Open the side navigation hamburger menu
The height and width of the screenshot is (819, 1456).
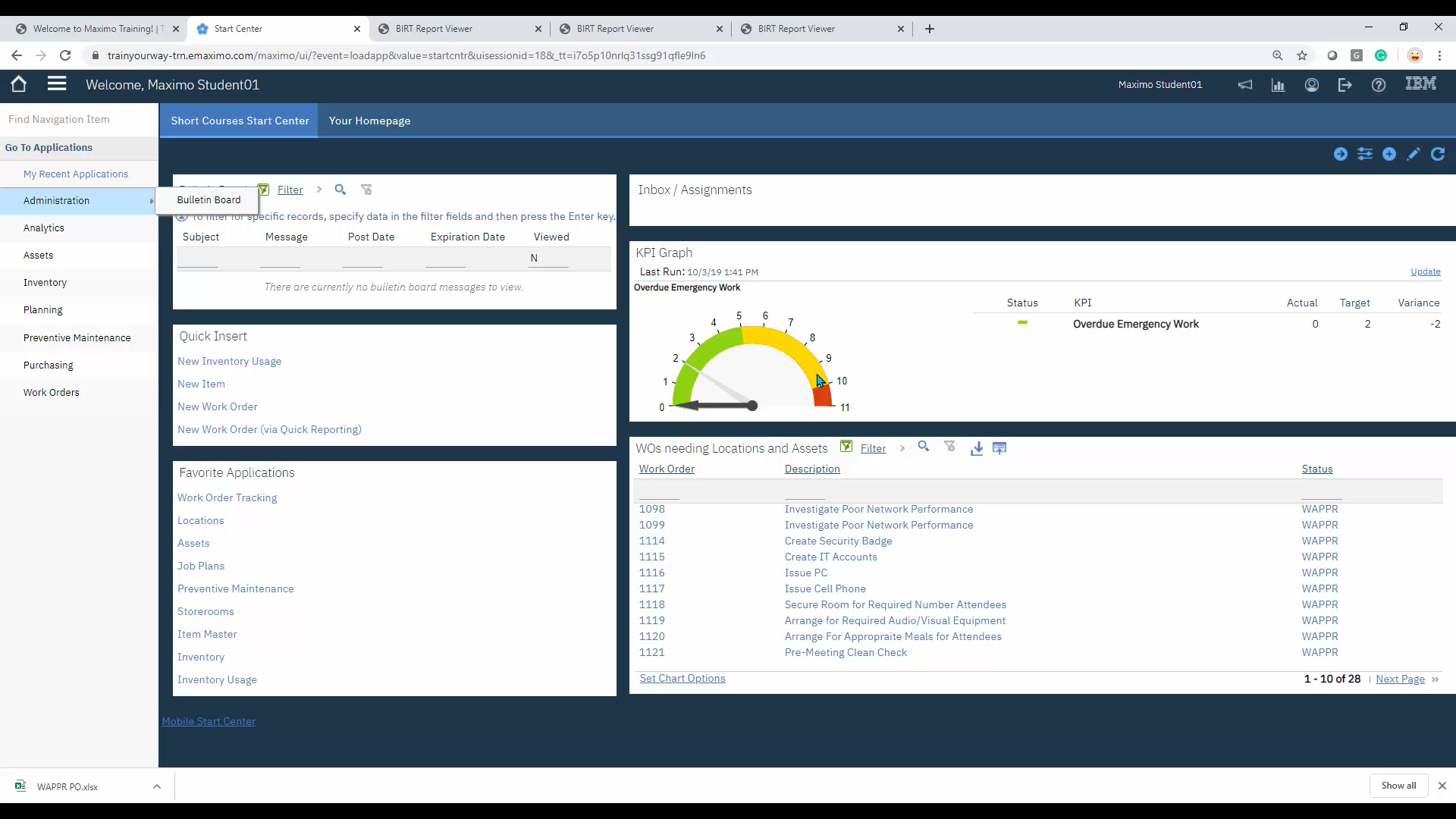tap(57, 83)
